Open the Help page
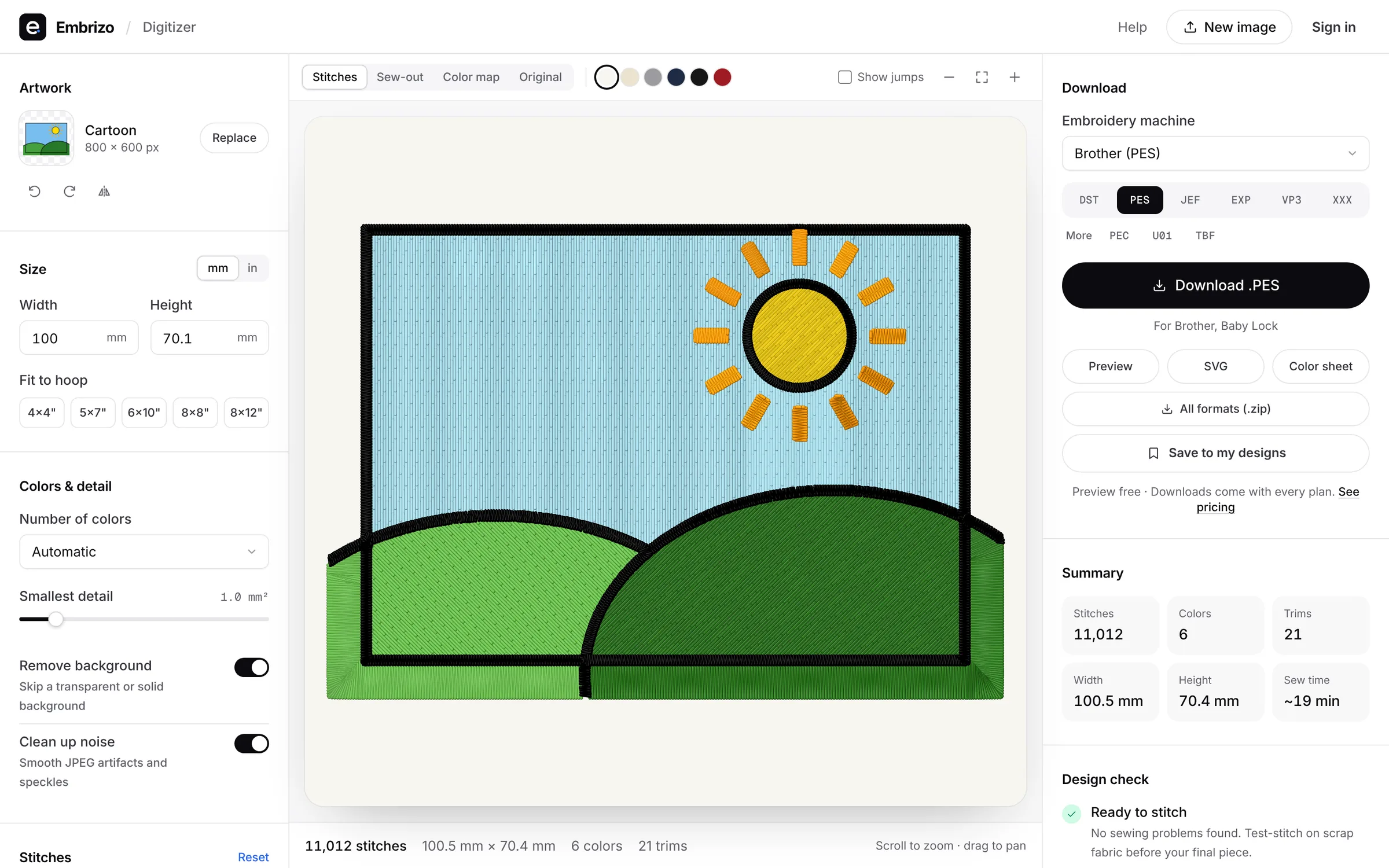This screenshot has height=868, width=1389. 1132,27
